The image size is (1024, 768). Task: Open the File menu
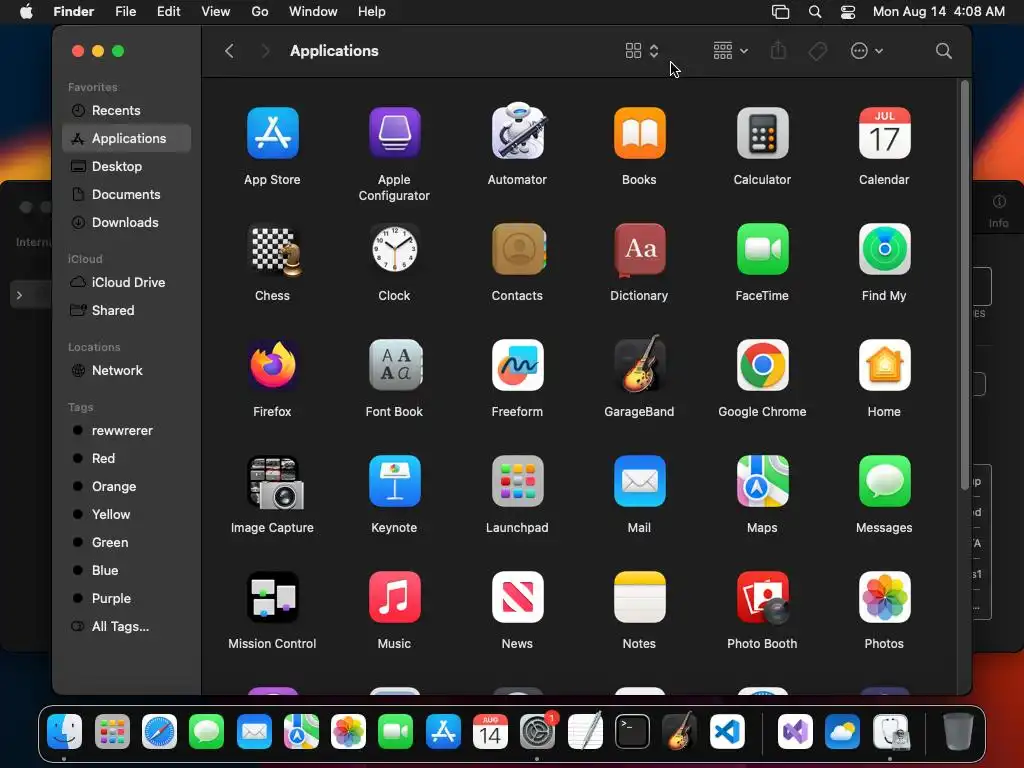[x=125, y=12]
